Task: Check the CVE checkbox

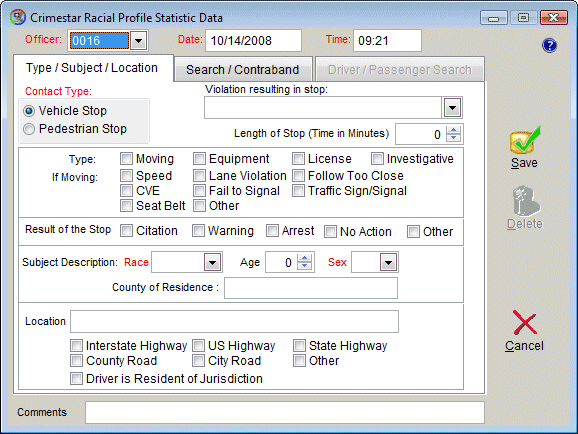Action: (126, 191)
